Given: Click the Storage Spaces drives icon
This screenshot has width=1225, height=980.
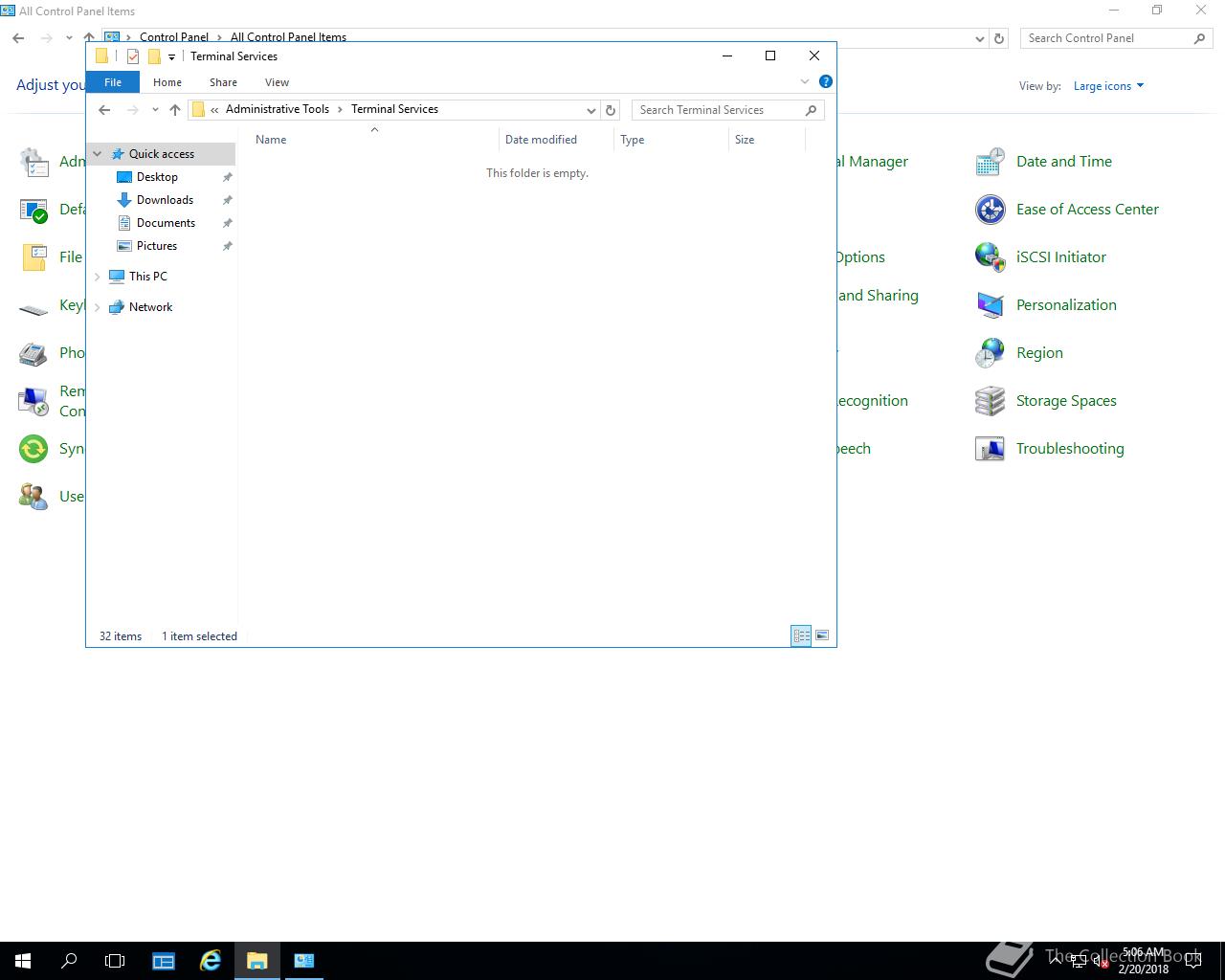Looking at the screenshot, I should [x=990, y=401].
